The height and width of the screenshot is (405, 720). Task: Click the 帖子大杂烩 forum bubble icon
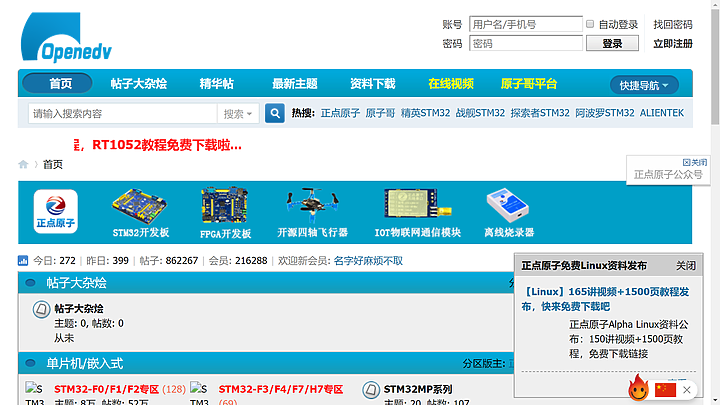coord(41,309)
